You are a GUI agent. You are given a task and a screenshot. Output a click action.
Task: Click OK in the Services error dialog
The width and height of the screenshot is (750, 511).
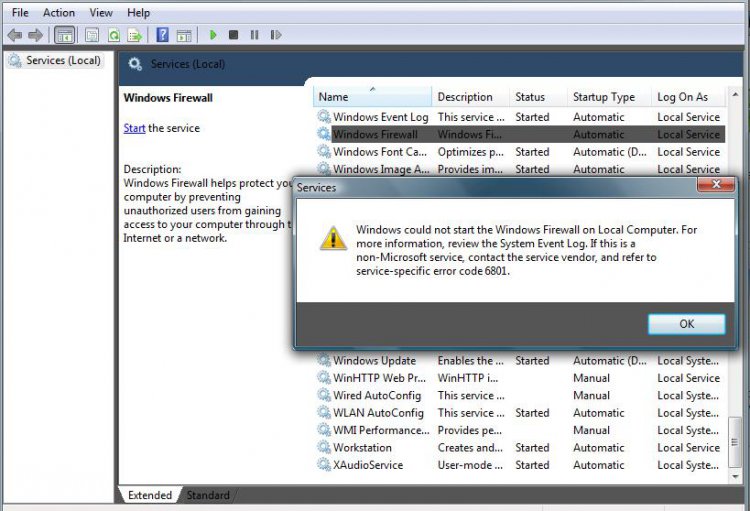(686, 324)
